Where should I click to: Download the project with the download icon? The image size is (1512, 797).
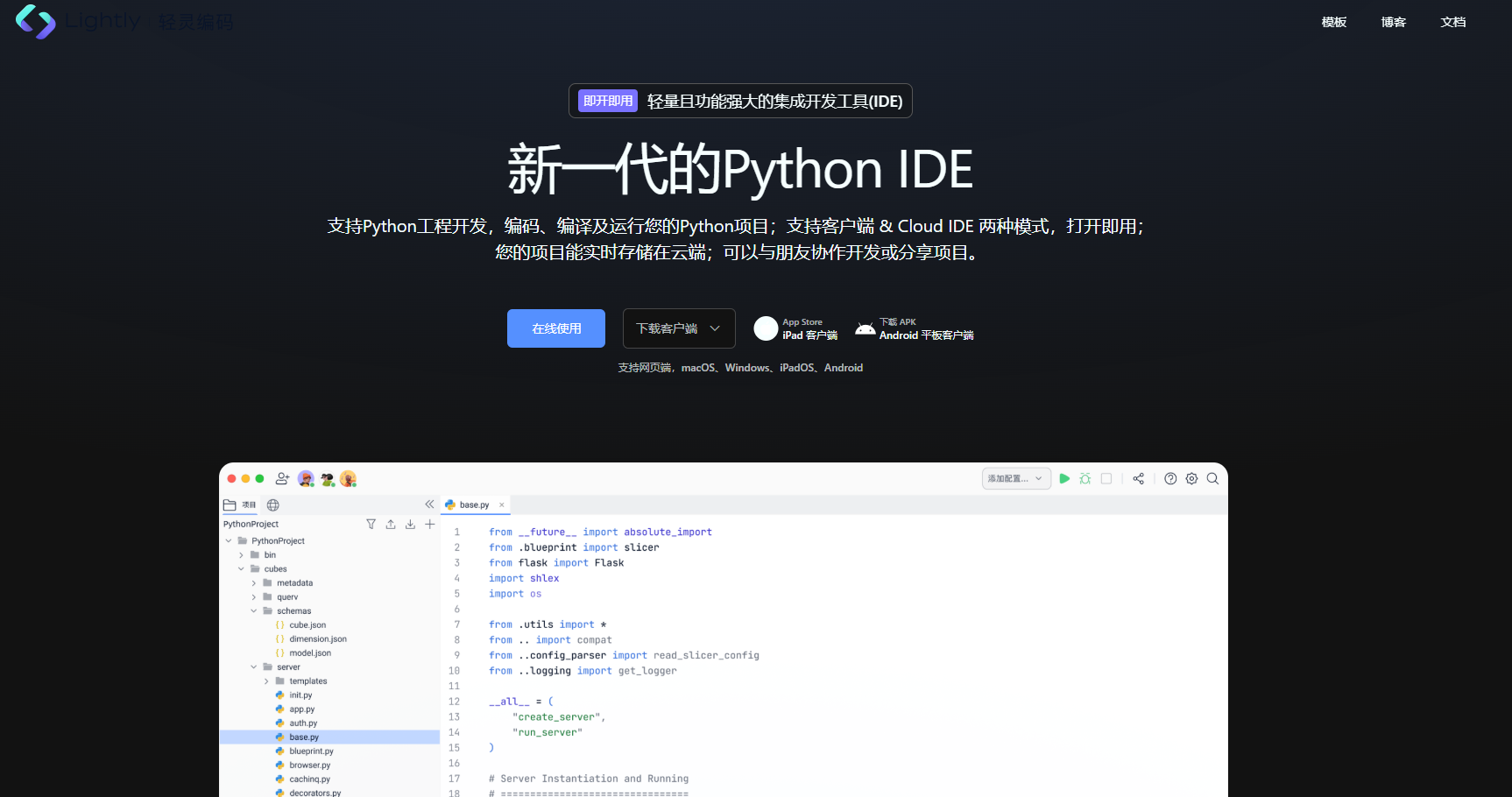click(409, 523)
